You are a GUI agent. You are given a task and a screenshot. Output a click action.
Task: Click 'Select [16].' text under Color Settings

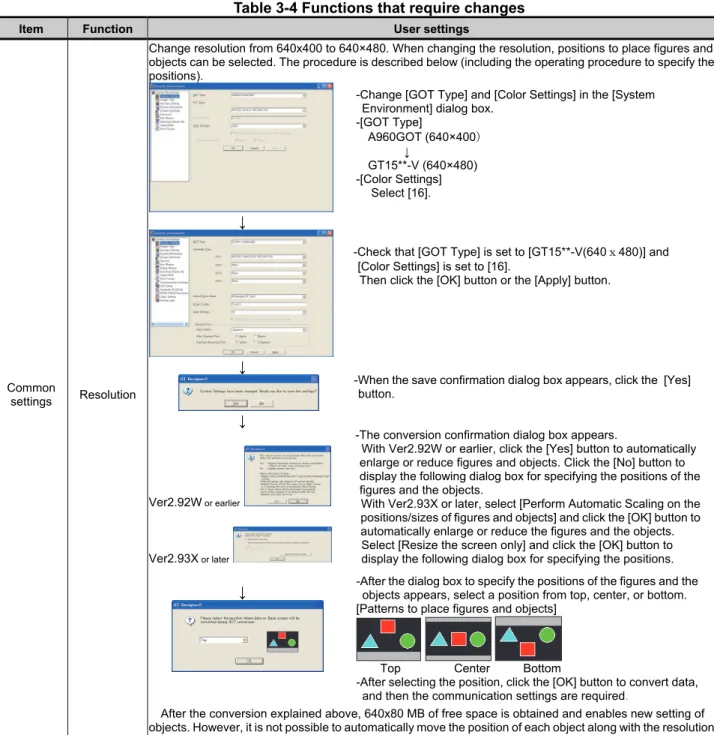(x=401, y=193)
